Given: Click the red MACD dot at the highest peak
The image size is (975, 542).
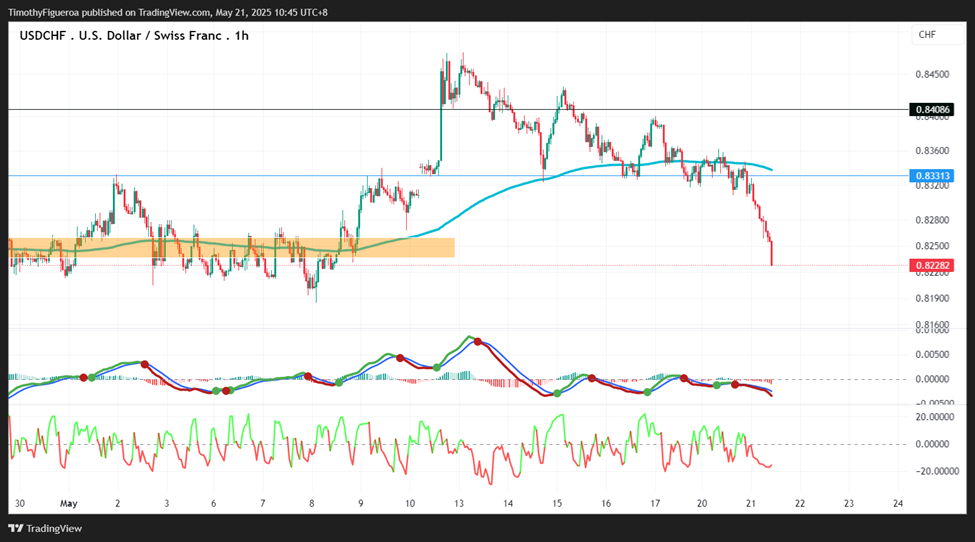Looking at the screenshot, I should pos(477,342).
